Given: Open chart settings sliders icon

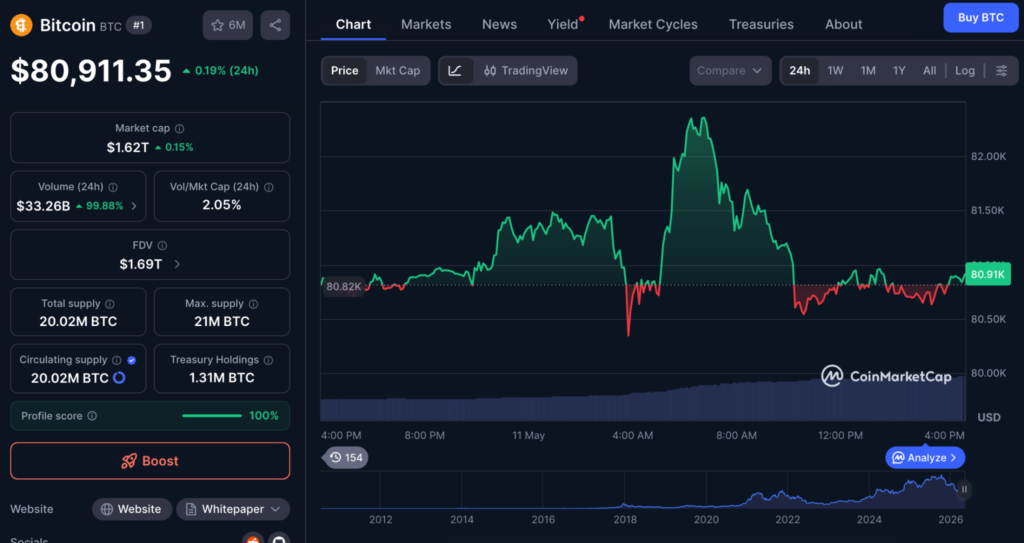Looking at the screenshot, I should (x=1001, y=71).
